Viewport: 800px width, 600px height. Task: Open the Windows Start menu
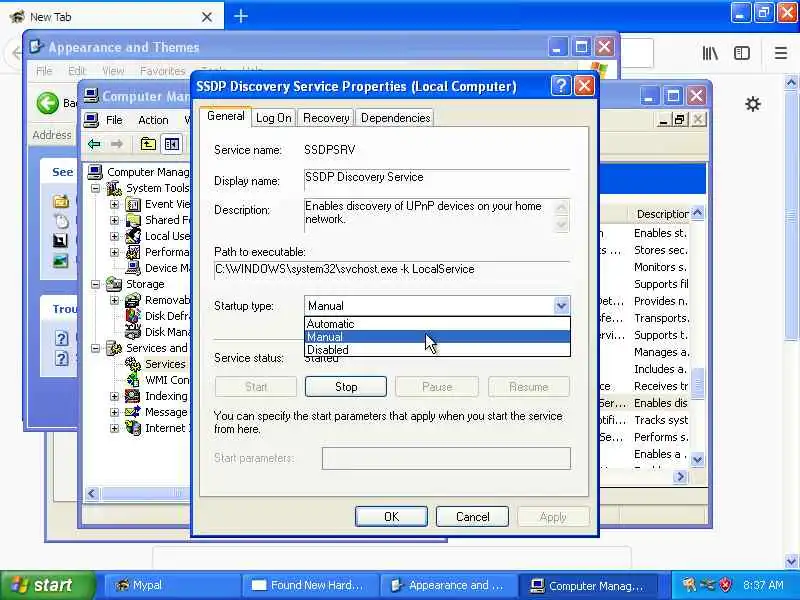tap(48, 585)
